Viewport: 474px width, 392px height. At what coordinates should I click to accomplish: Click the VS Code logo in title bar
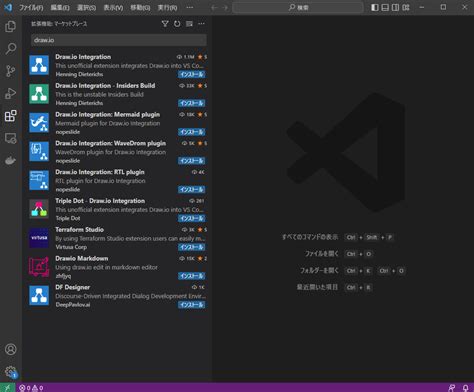click(8, 7)
